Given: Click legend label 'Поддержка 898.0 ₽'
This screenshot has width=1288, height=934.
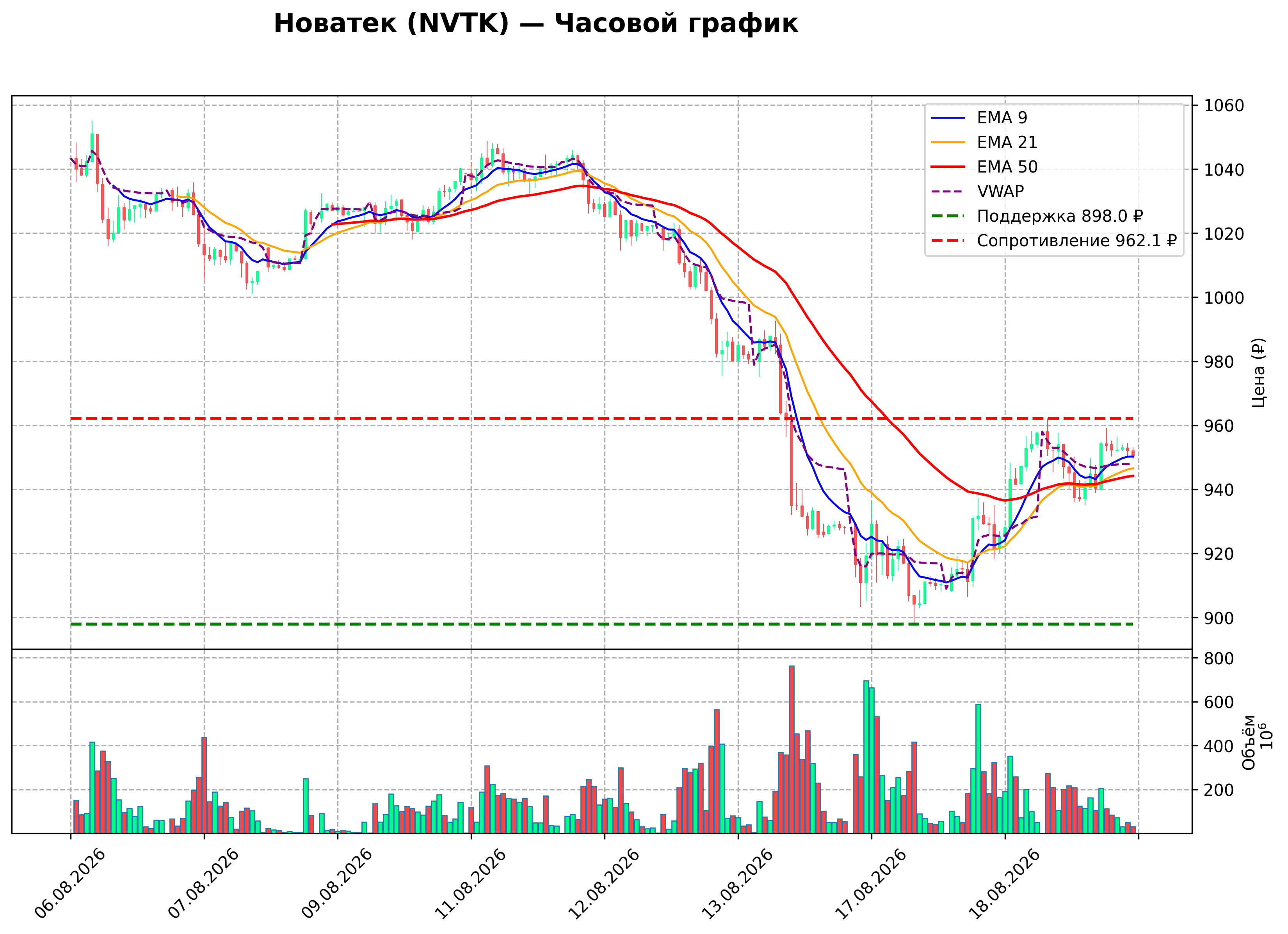Looking at the screenshot, I should (x=1060, y=216).
